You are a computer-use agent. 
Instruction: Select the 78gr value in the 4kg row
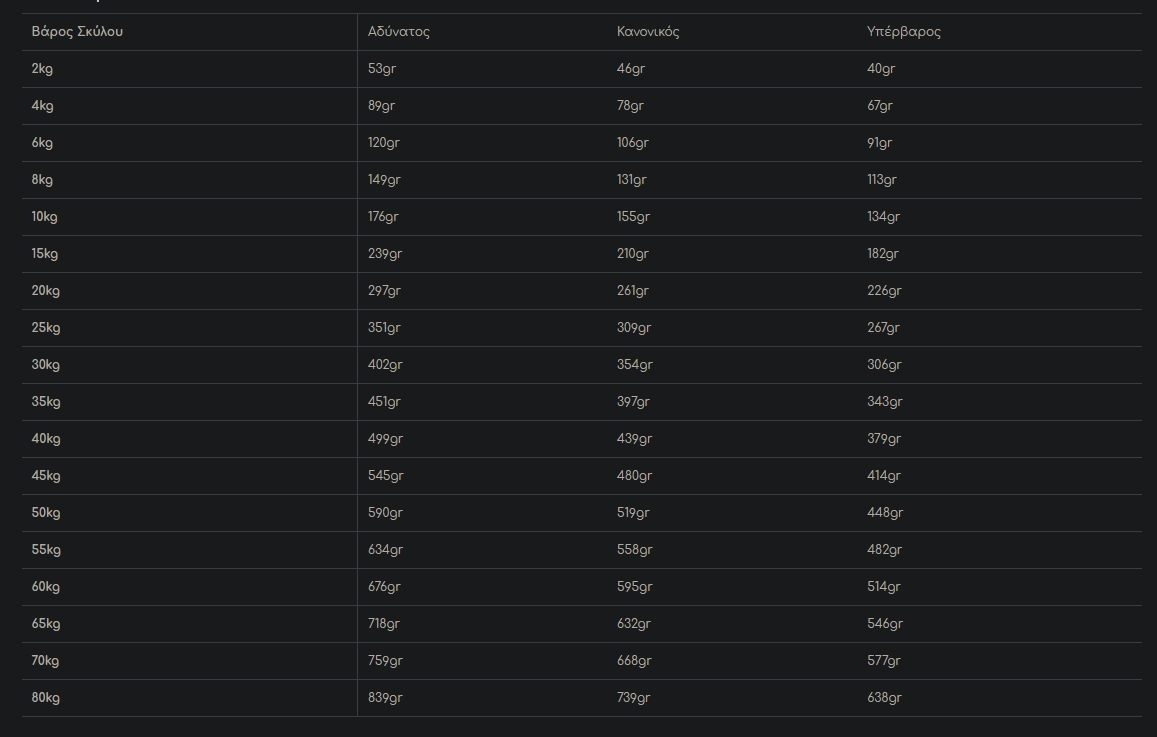630,106
